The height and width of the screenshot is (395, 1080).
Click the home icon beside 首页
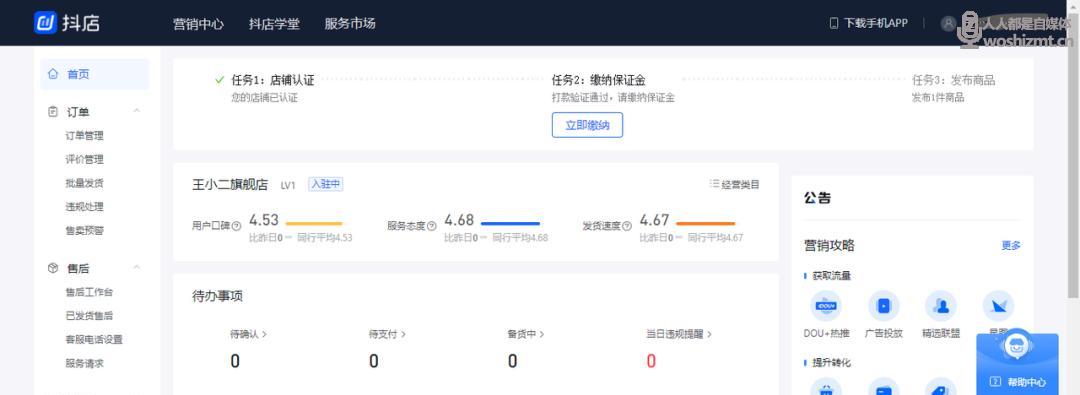coord(53,74)
